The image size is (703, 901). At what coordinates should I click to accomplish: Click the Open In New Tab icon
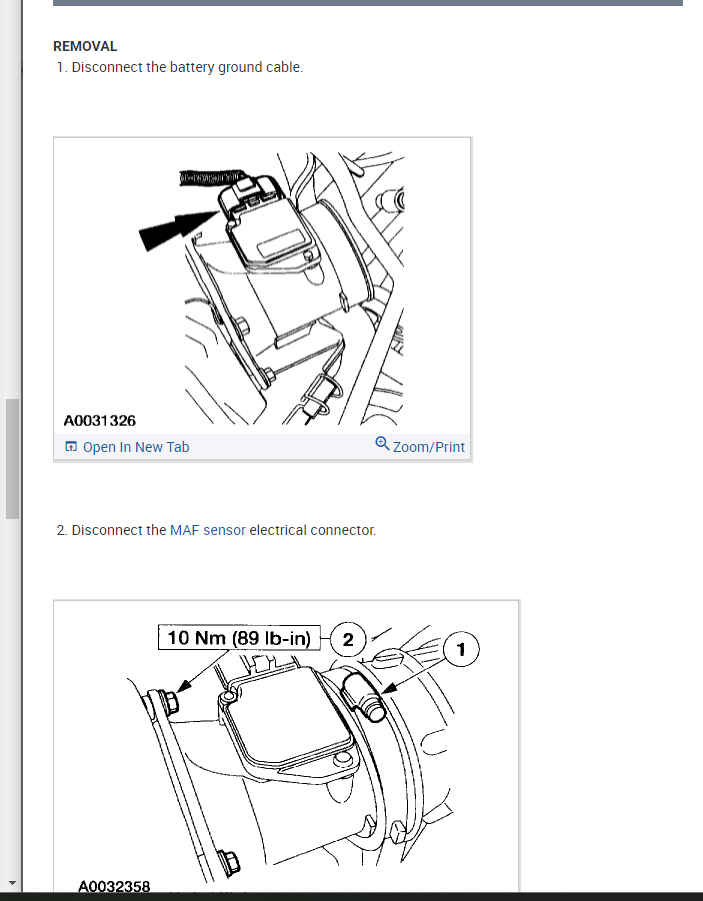point(71,446)
